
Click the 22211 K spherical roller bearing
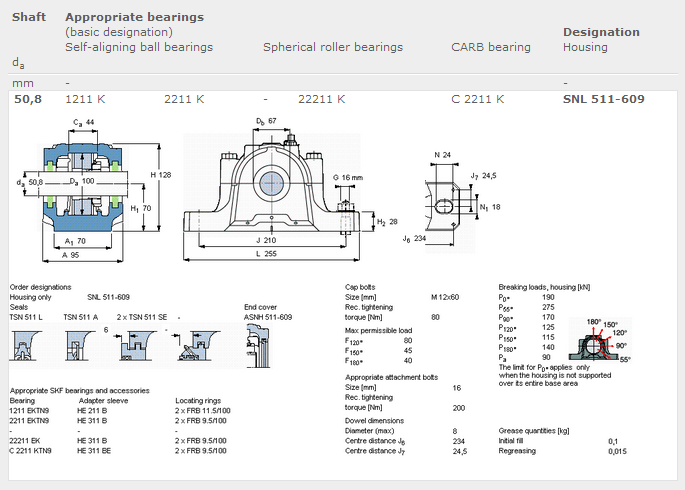322,99
